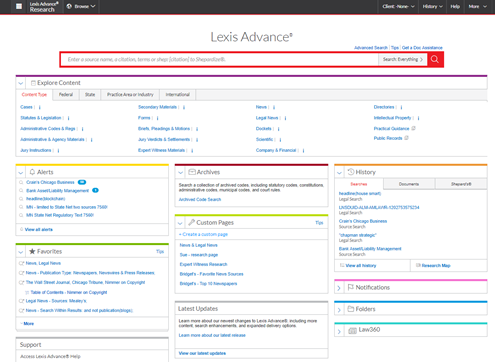Switch to the State tab
The width and height of the screenshot is (495, 362).
[x=90, y=95]
